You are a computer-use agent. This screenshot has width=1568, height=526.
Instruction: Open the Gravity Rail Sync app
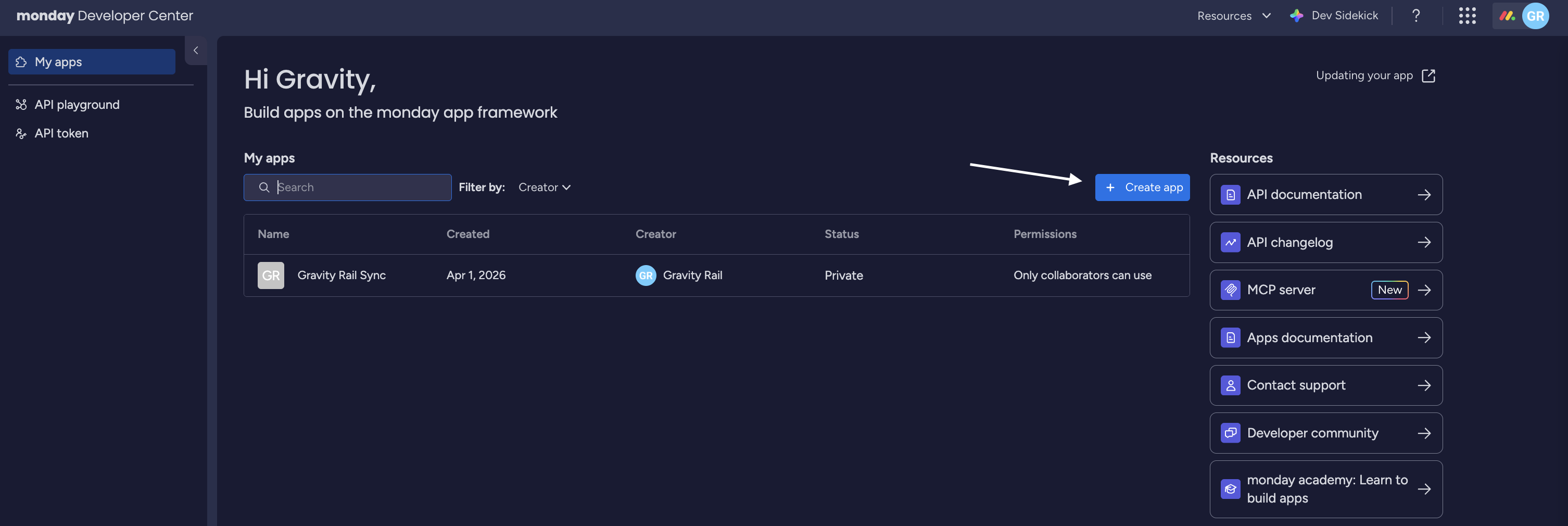[x=342, y=275]
